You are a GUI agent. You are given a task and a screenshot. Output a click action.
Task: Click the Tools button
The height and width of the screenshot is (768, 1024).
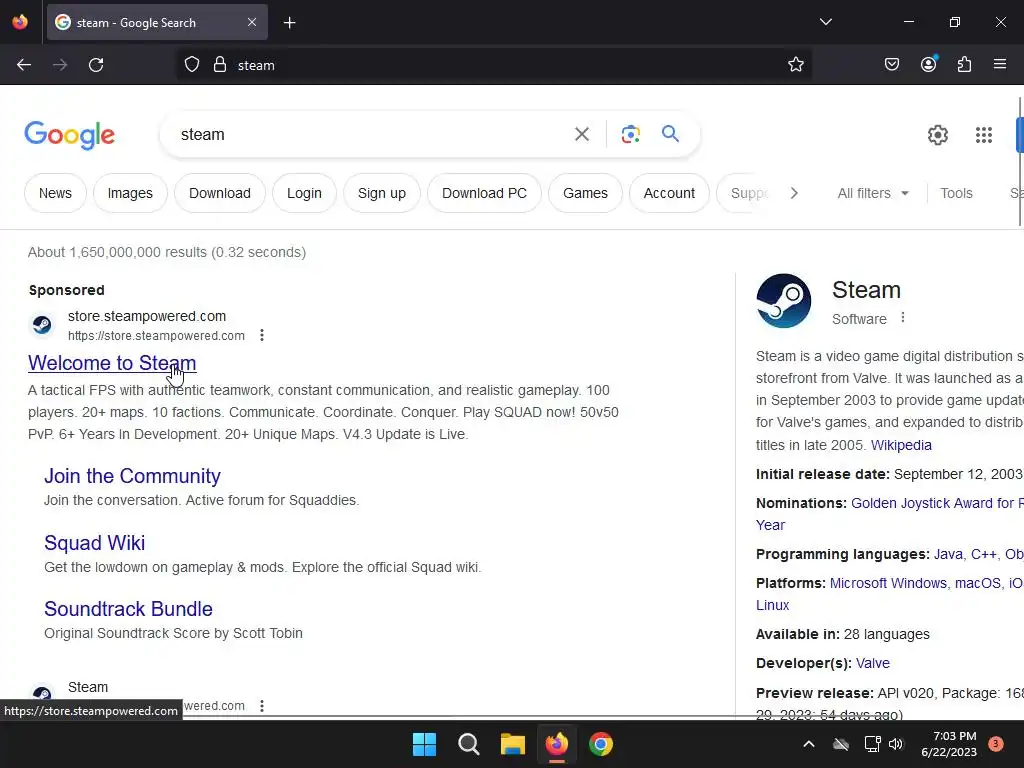[x=956, y=193]
